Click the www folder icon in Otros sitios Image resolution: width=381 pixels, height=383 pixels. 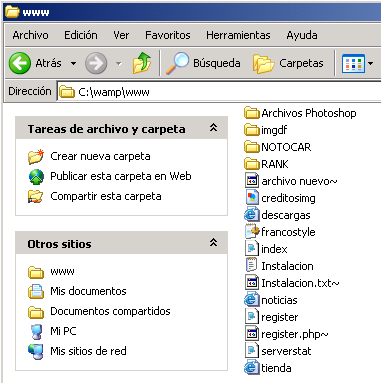point(36,272)
